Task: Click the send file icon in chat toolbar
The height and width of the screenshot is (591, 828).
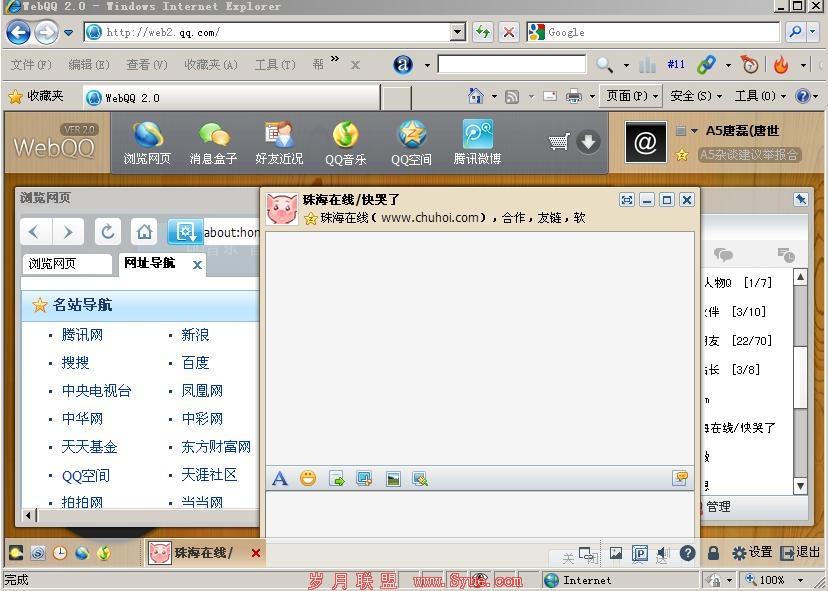Action: coord(336,479)
